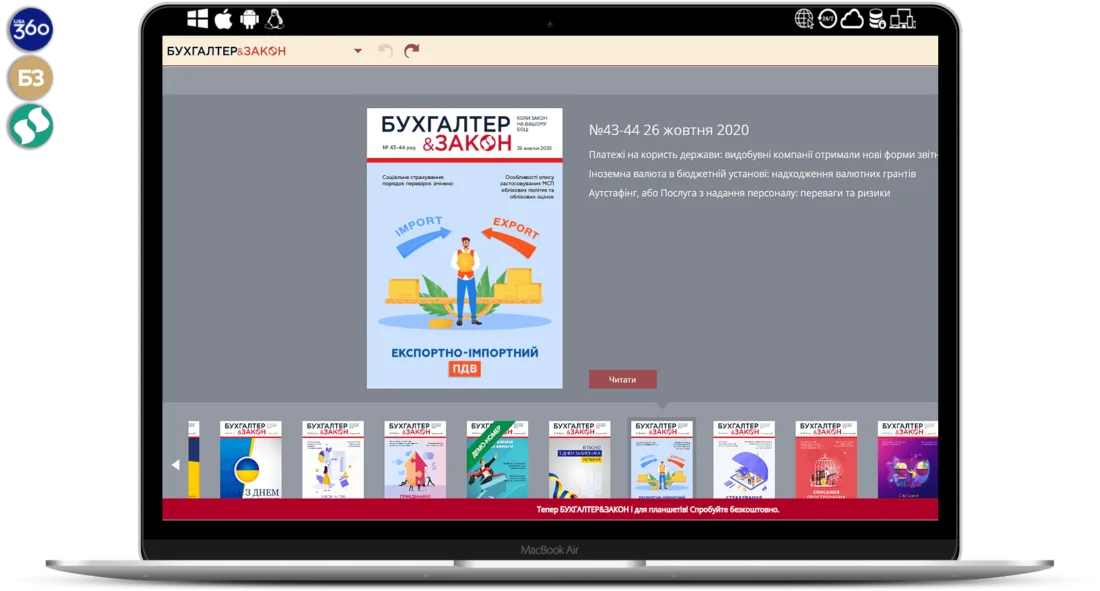Click the multi-device screens icon
1100x591 pixels.
click(x=902, y=19)
